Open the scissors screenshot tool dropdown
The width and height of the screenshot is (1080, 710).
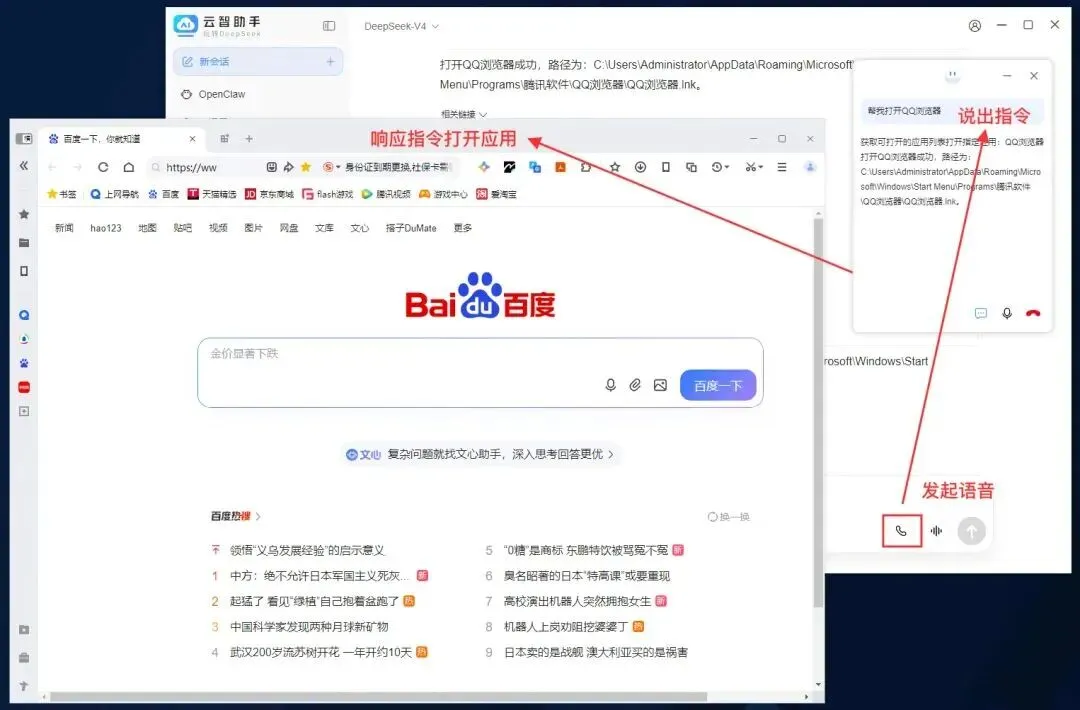tap(754, 167)
